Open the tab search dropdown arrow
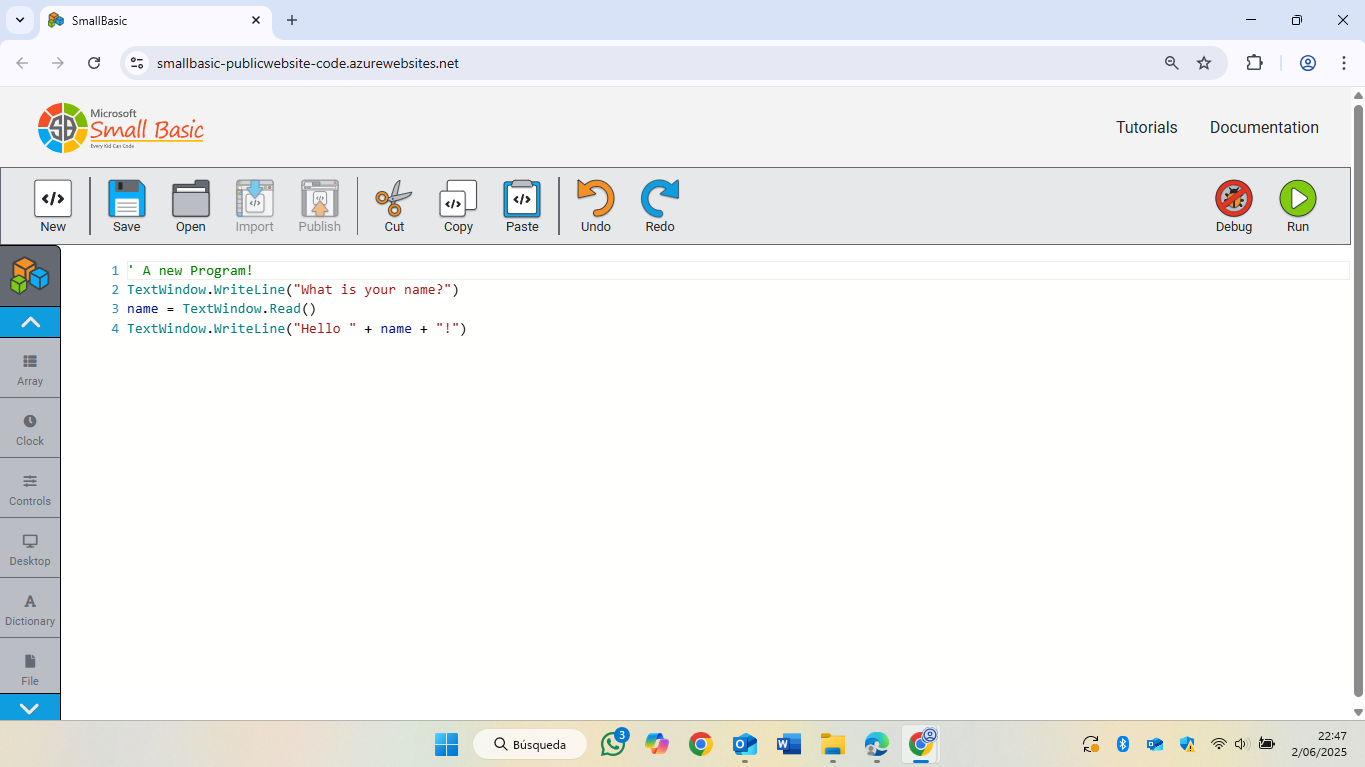 tap(19, 20)
